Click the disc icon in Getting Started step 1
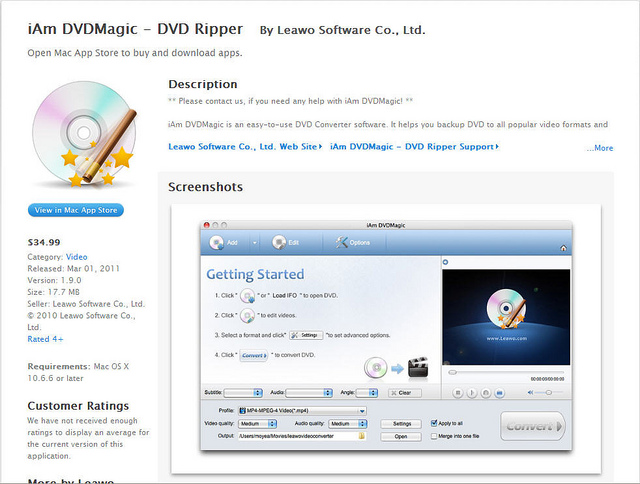640x484 pixels. [x=247, y=295]
